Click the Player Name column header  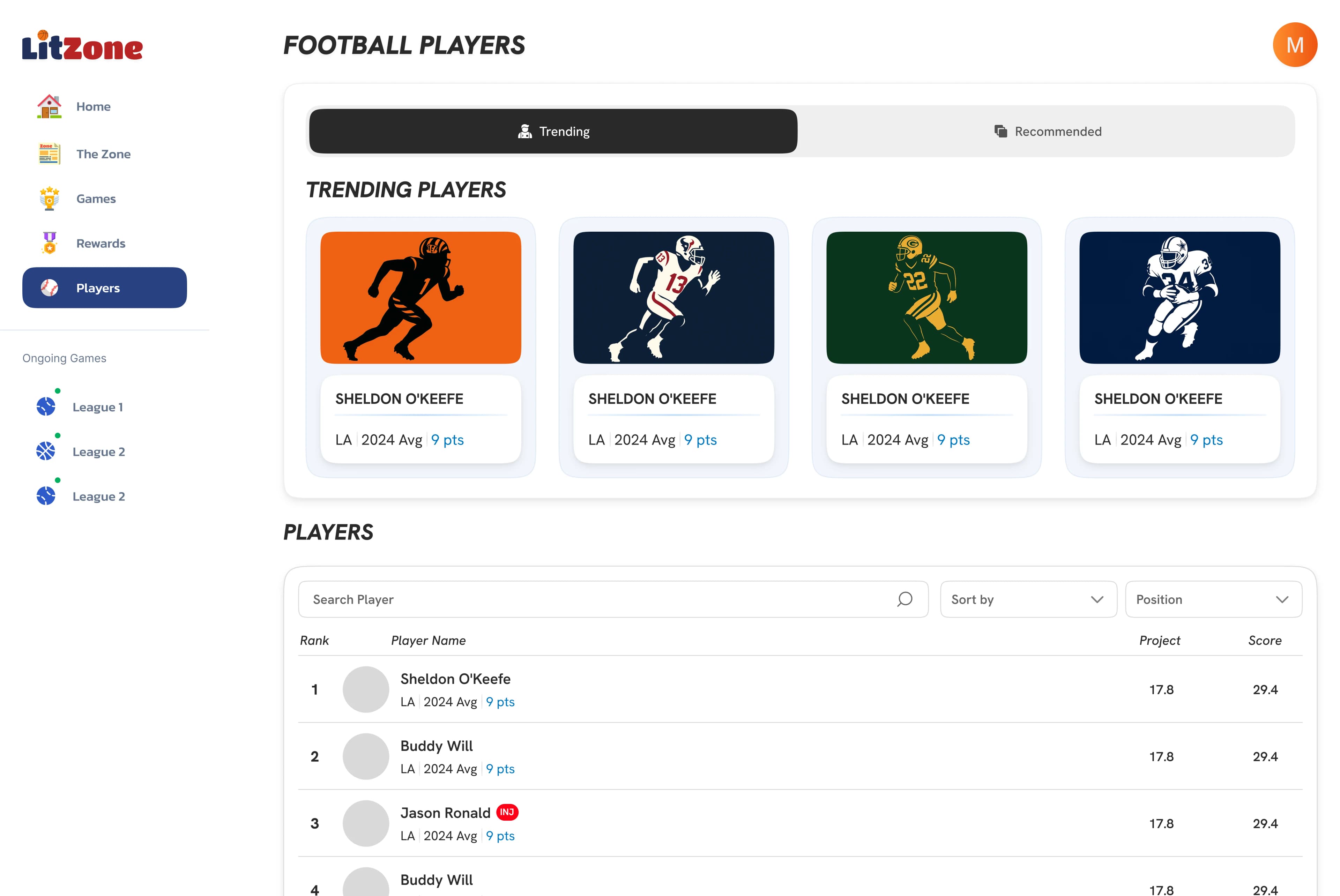(428, 640)
